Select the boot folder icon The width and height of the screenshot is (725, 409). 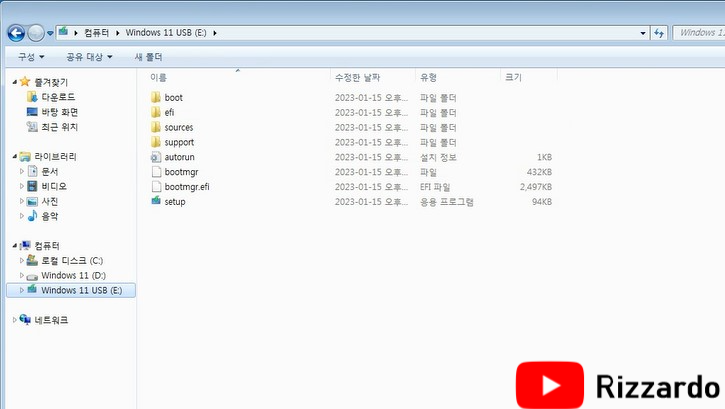156,97
